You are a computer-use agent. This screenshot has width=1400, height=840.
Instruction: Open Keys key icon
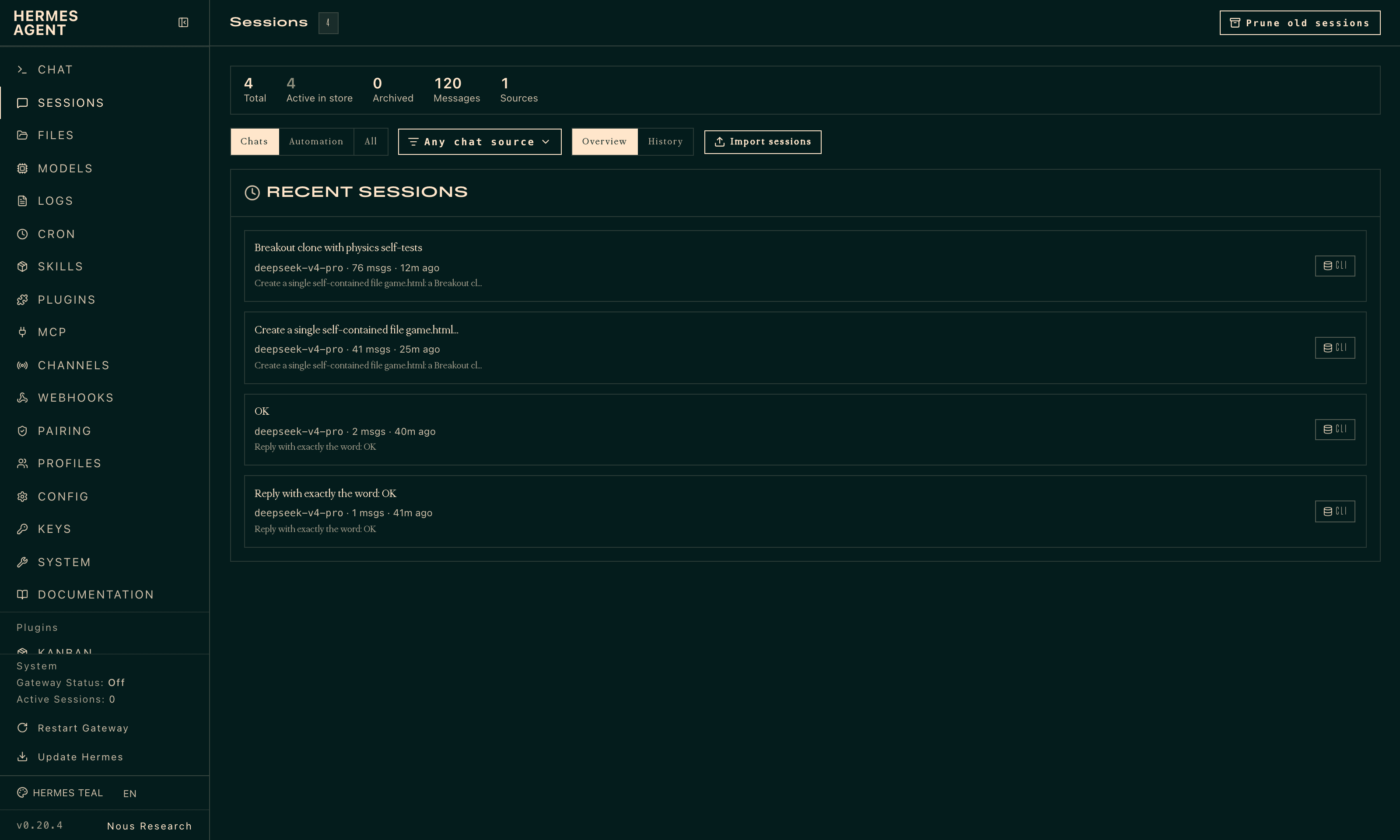(22, 529)
